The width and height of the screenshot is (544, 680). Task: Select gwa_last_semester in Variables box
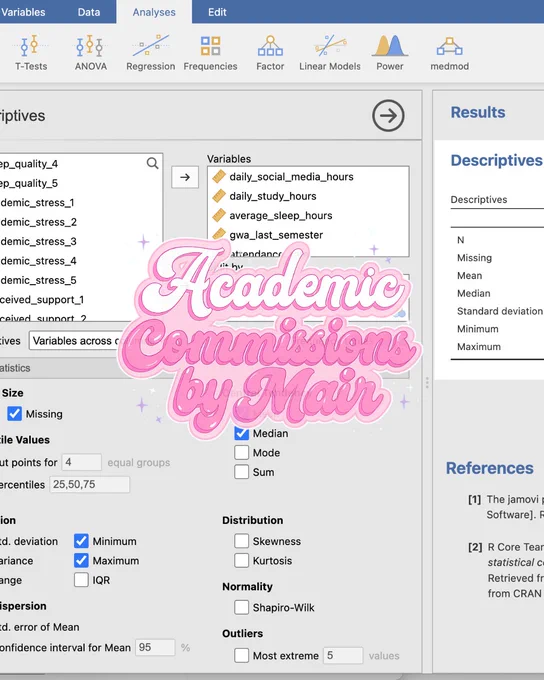[x=308, y=235]
